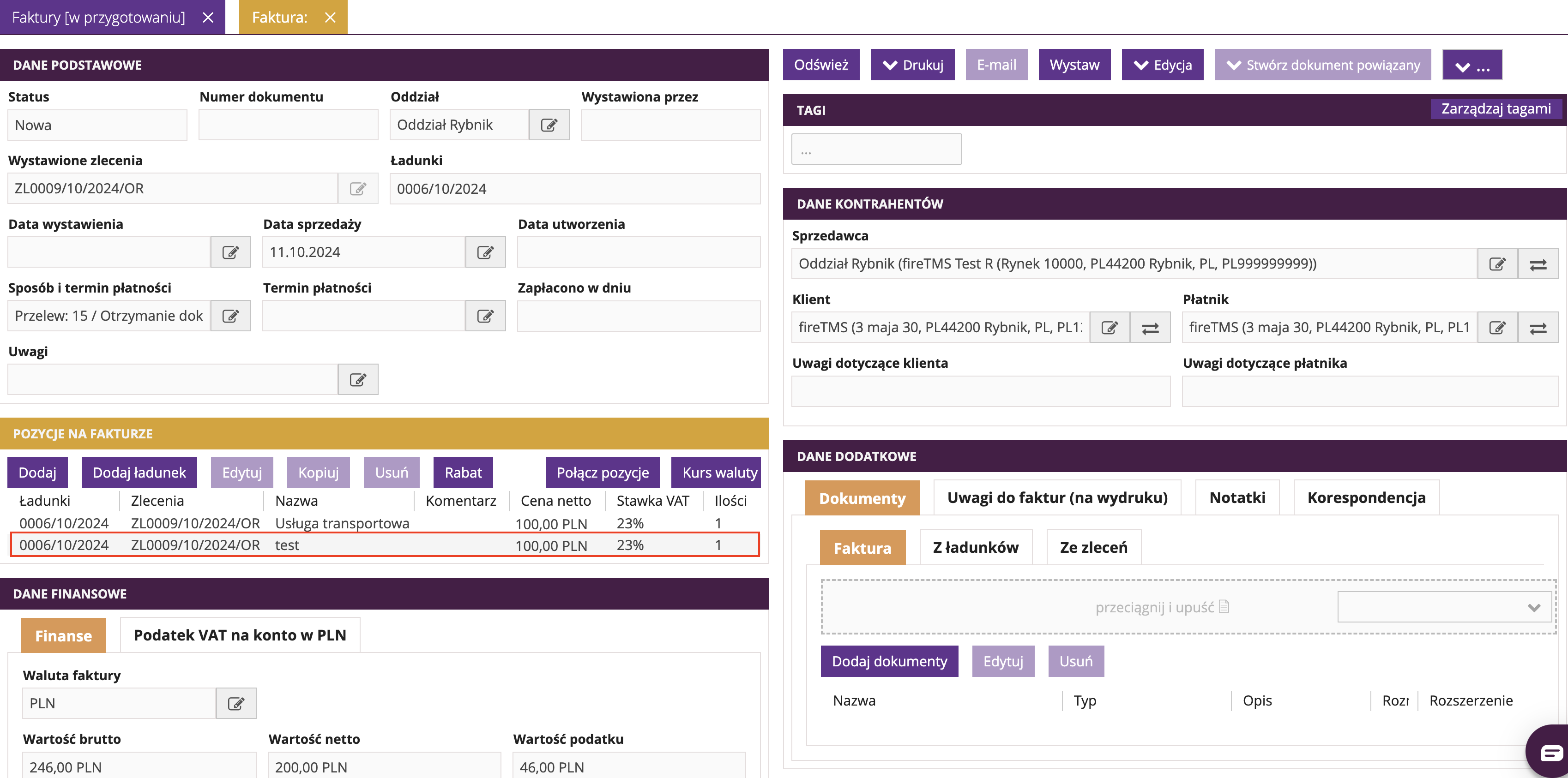This screenshot has width=1568, height=778.
Task: Click edit icon next to Oddział Rybnik
Action: [x=549, y=125]
